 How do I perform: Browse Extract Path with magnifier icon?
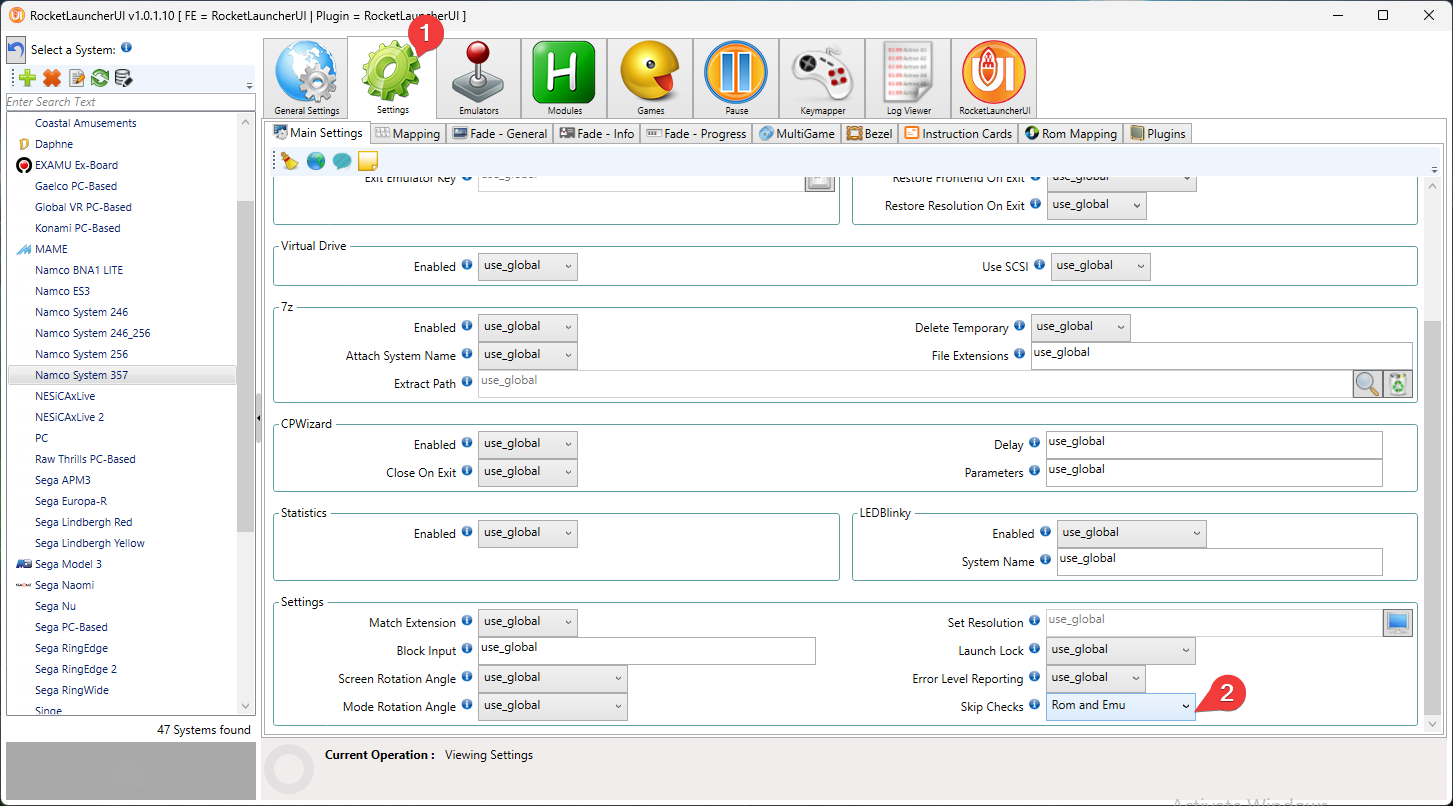(x=1367, y=384)
